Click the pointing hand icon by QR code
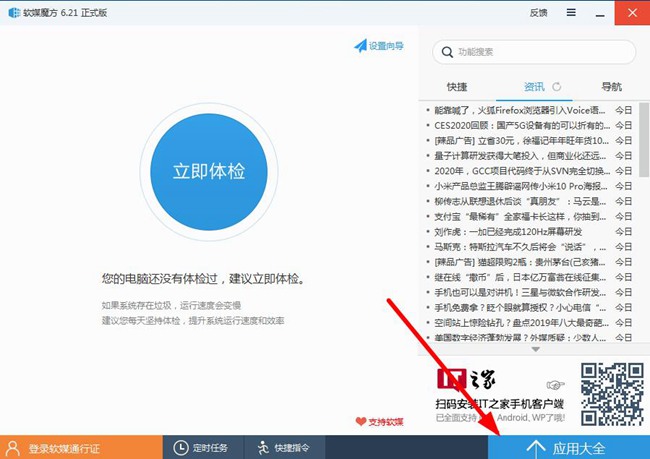Viewport: 650px width, 459px height. click(x=555, y=385)
